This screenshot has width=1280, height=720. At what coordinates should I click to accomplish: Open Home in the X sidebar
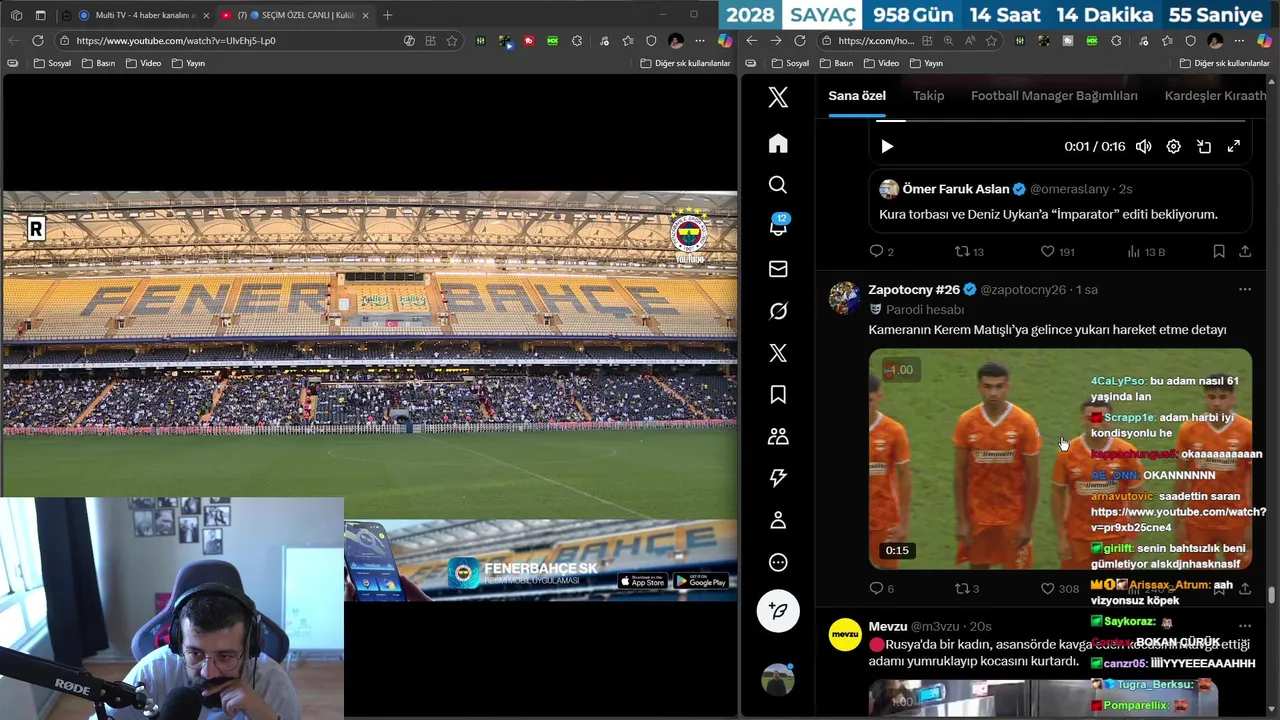(778, 143)
